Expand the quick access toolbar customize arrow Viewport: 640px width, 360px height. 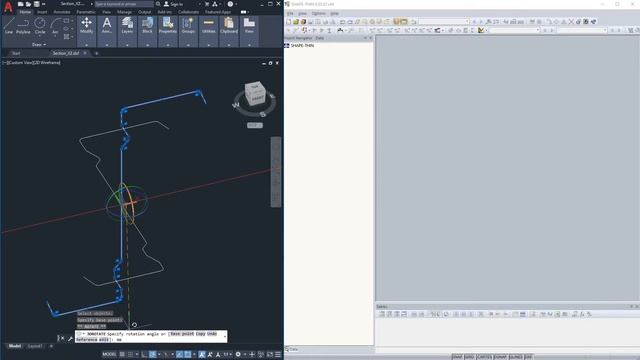pos(44,4)
